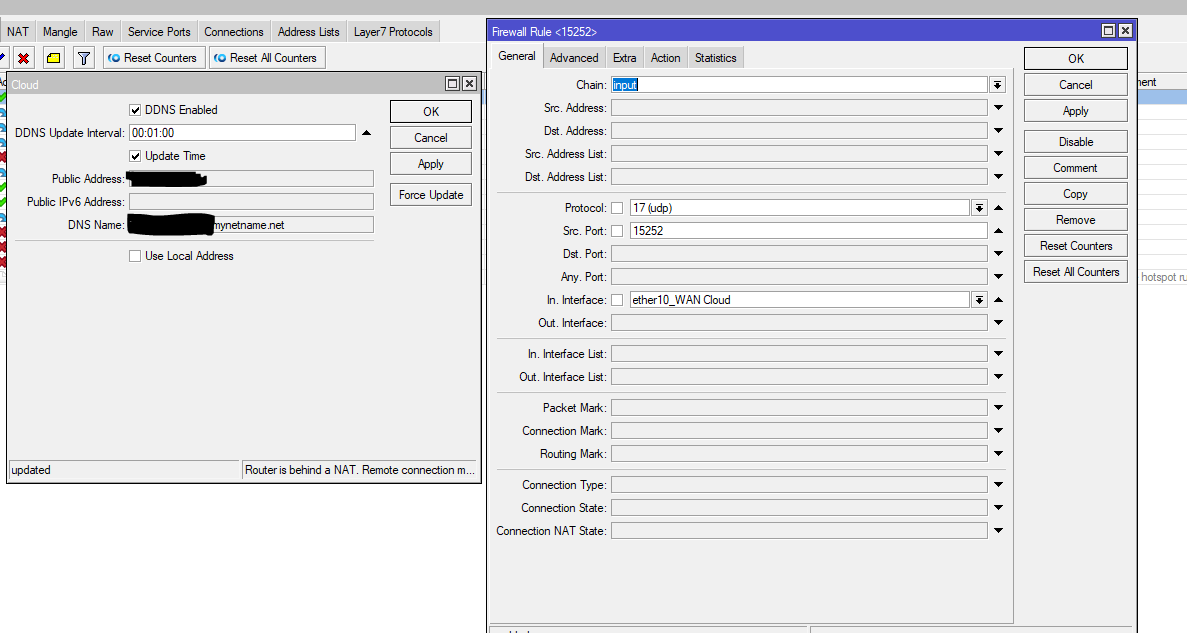The width and height of the screenshot is (1187, 633).
Task: Click the Disable rule button
Action: (1076, 142)
